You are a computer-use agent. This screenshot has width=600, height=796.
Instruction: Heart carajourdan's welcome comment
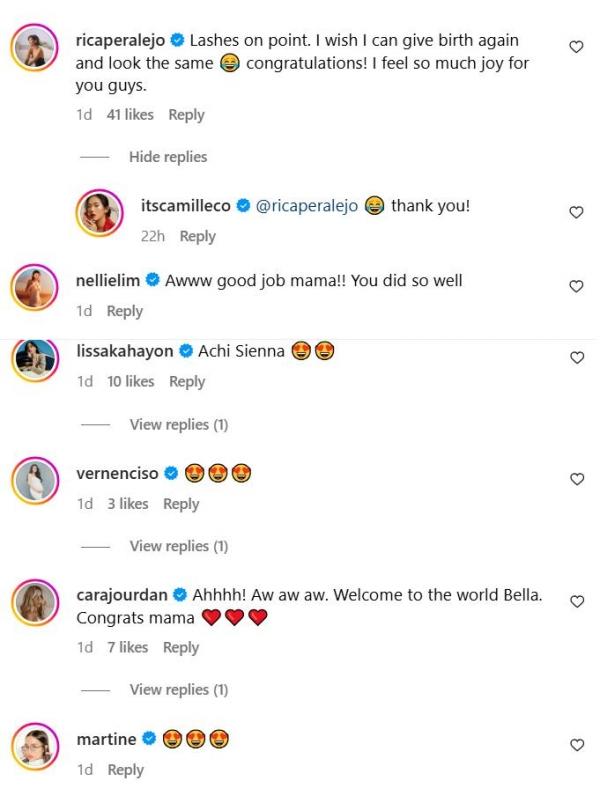(x=576, y=601)
